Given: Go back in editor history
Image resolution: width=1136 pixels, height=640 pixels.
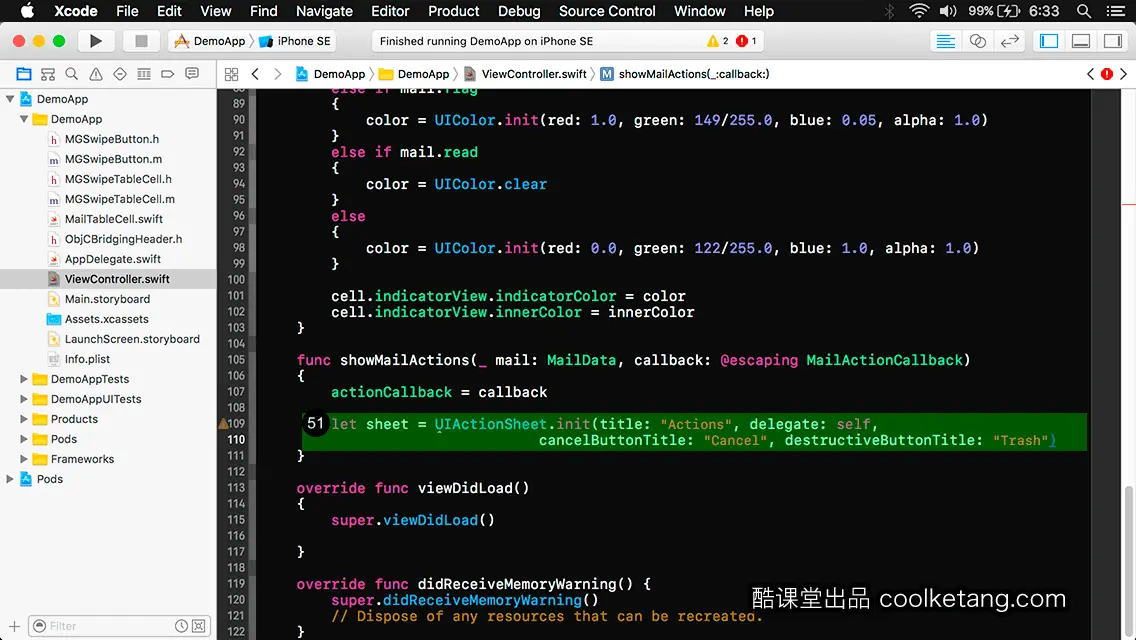Looking at the screenshot, I should tap(255, 74).
